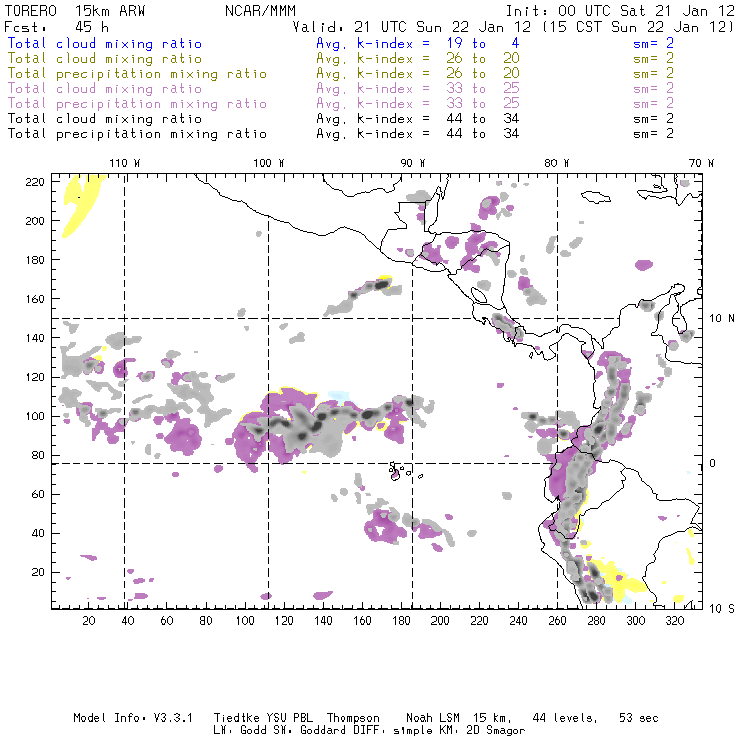Select the "110 W" longitude label
The width and height of the screenshot is (740, 740).
[125, 163]
